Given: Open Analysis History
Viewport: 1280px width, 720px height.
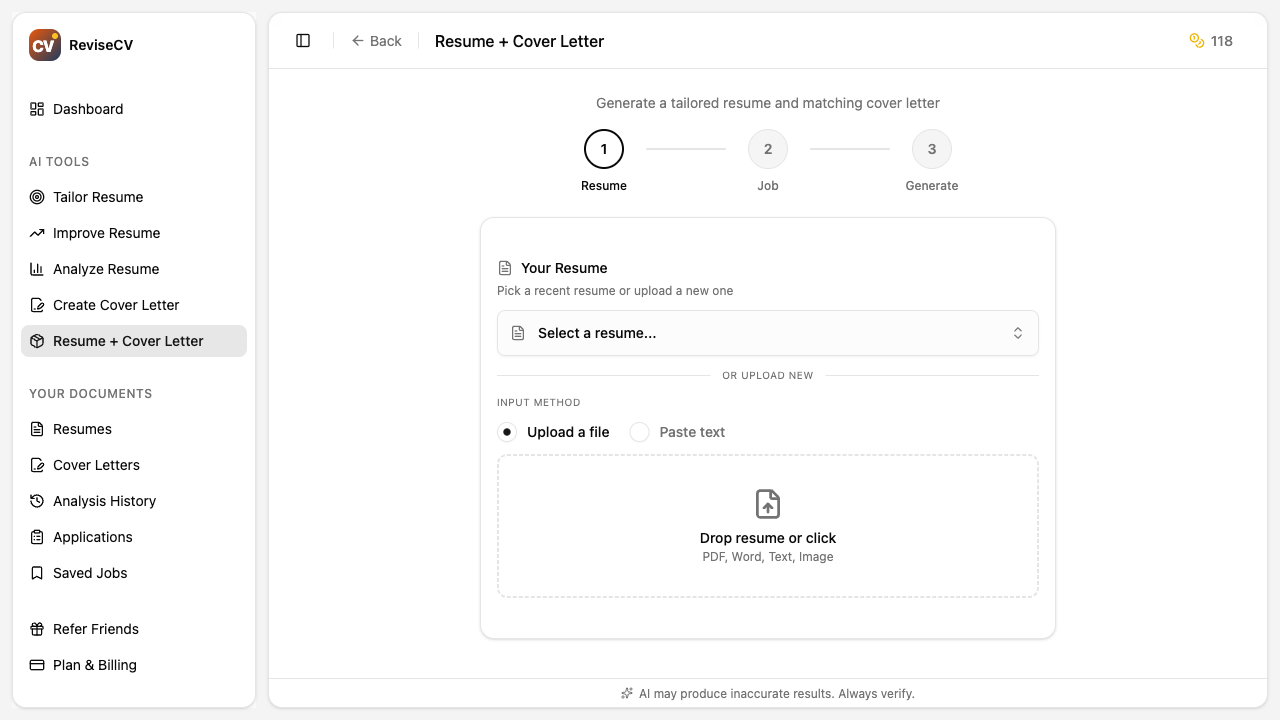Looking at the screenshot, I should click(104, 501).
